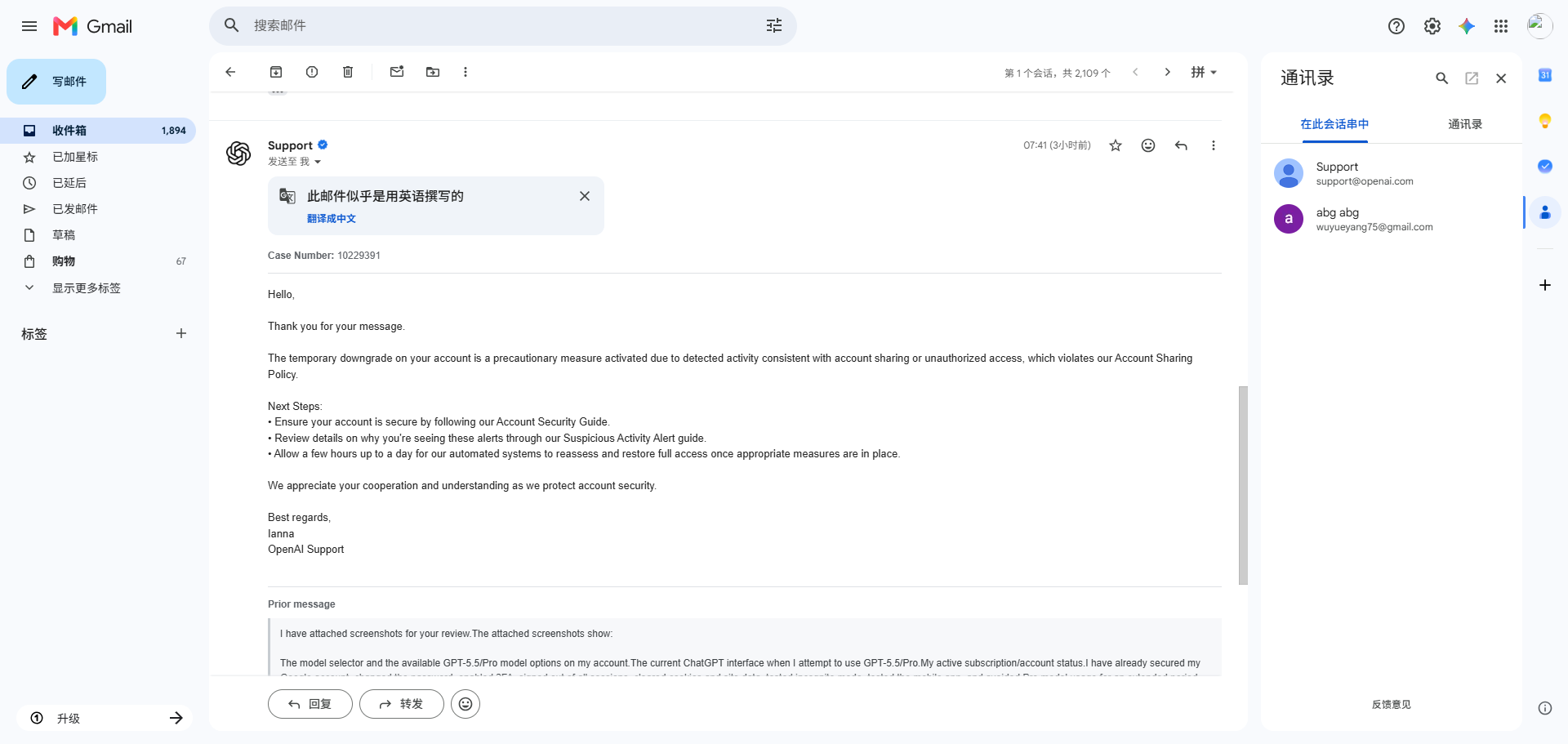This screenshot has width=1568, height=744.
Task: Close the 通讯录 side panel
Action: [1501, 78]
